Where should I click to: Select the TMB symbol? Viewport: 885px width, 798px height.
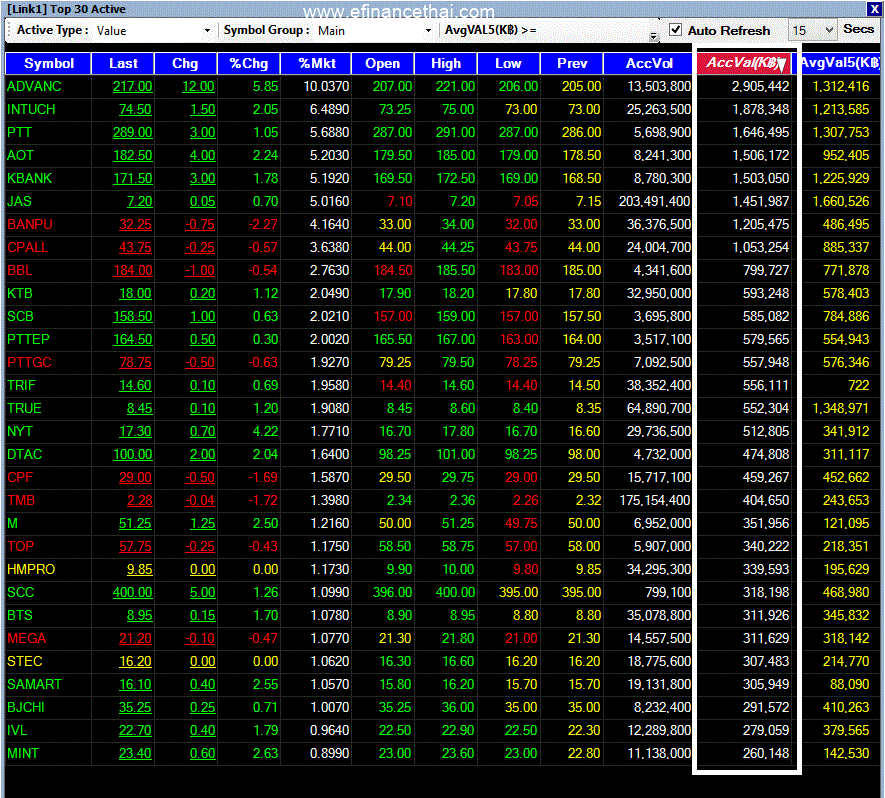click(x=21, y=501)
